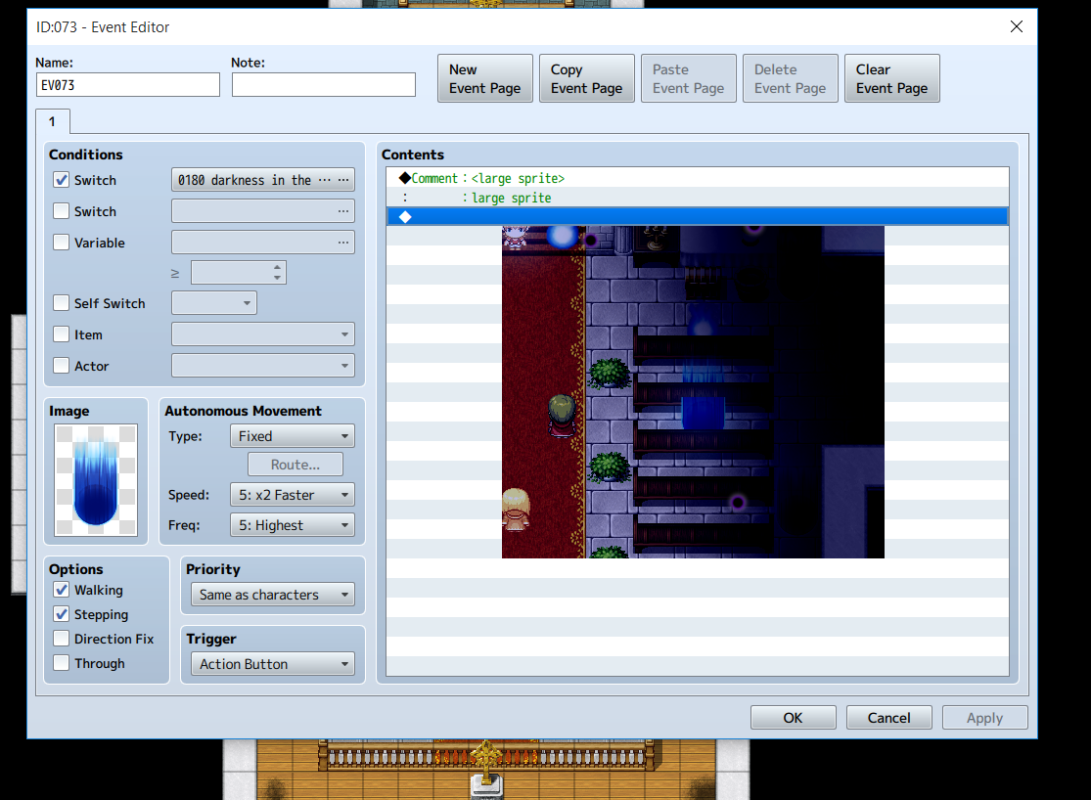Click the blue flame event image thumbnail
Image resolution: width=1091 pixels, height=800 pixels.
[x=96, y=480]
